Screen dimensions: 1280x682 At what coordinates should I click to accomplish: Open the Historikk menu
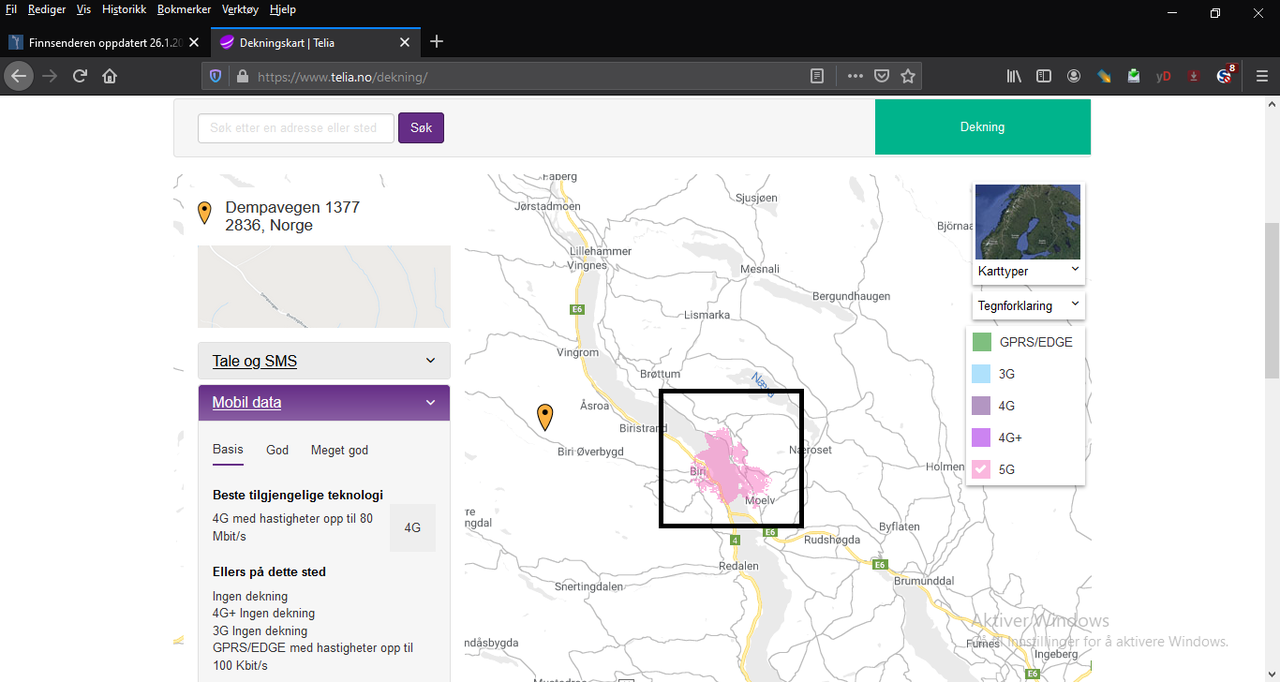click(x=124, y=9)
